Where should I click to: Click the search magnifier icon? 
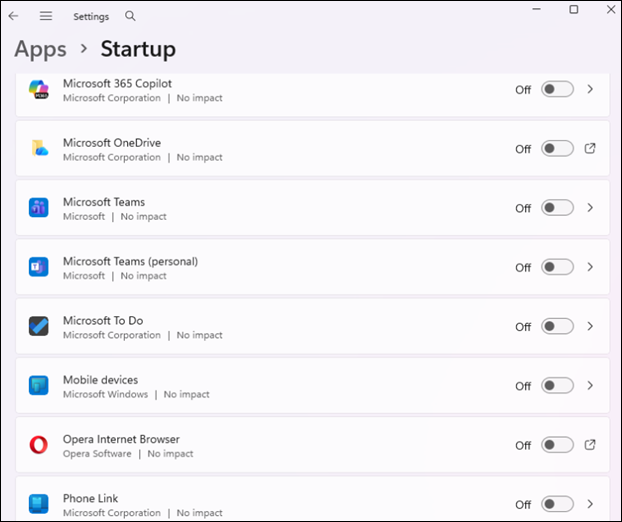[x=130, y=16]
